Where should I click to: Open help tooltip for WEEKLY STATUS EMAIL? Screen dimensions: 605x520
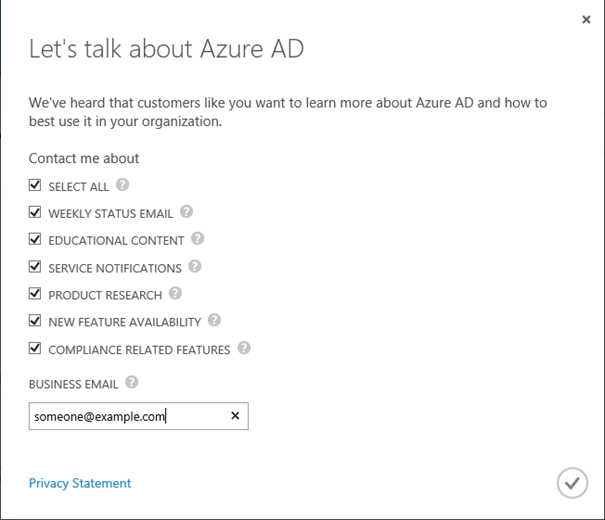(186, 212)
